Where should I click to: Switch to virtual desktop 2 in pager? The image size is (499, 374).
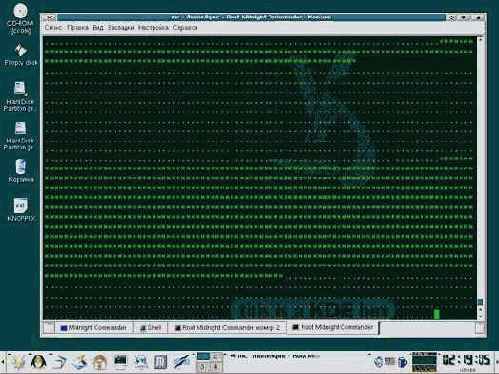(x=216, y=357)
